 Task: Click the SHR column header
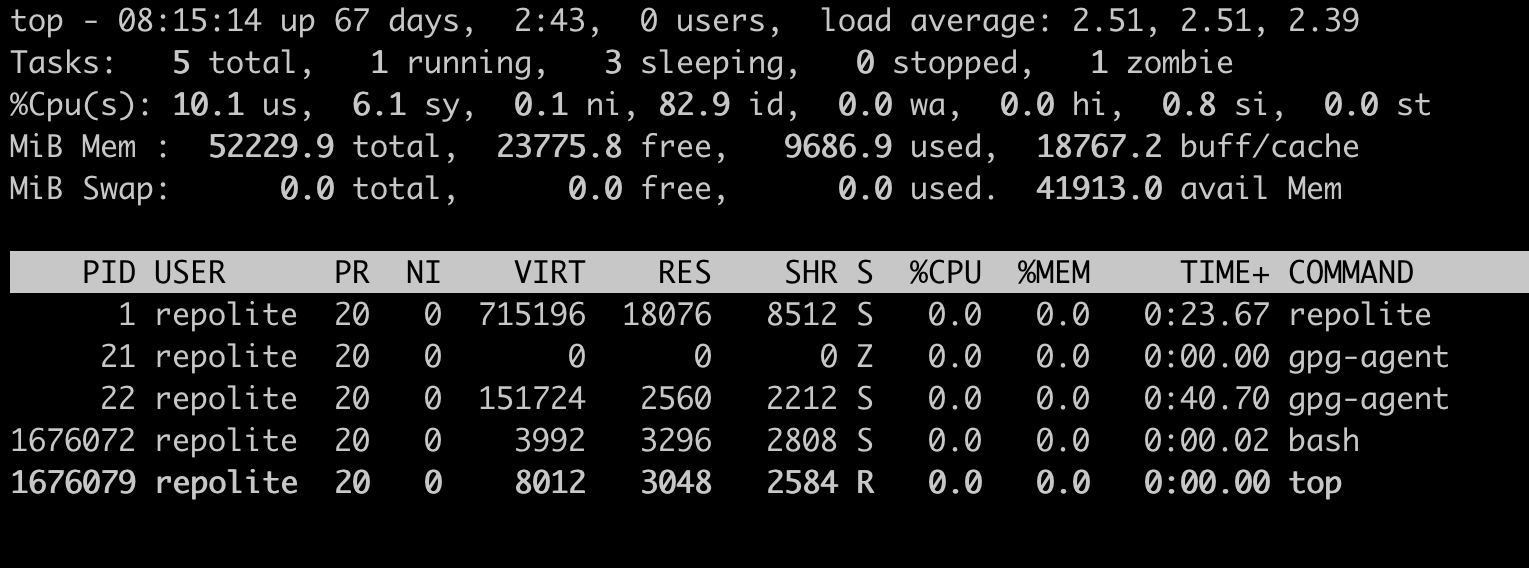(x=810, y=272)
